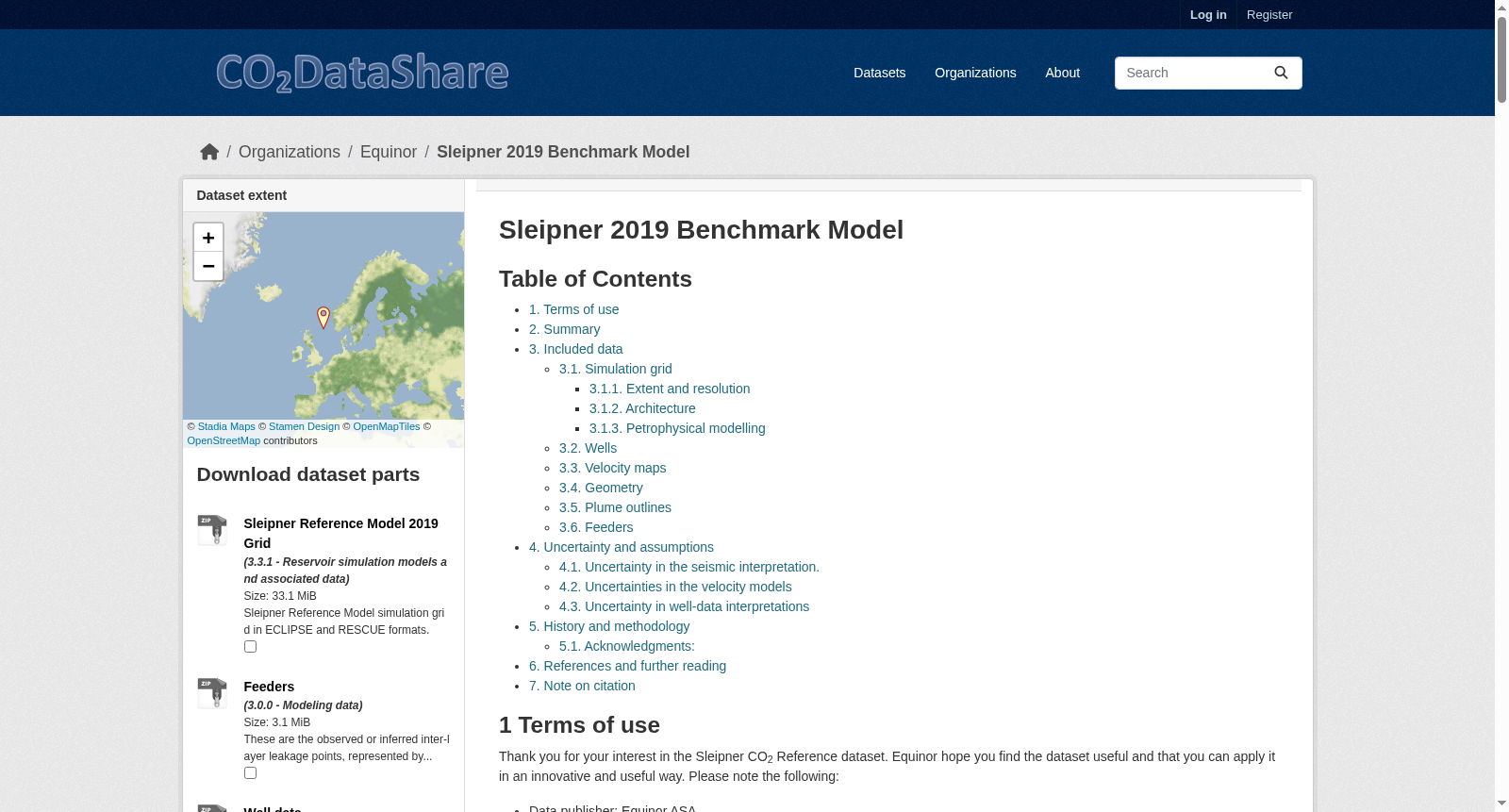The image size is (1509, 812).
Task: Jump to 4. Uncertainty and assumptions
Action: (x=622, y=547)
